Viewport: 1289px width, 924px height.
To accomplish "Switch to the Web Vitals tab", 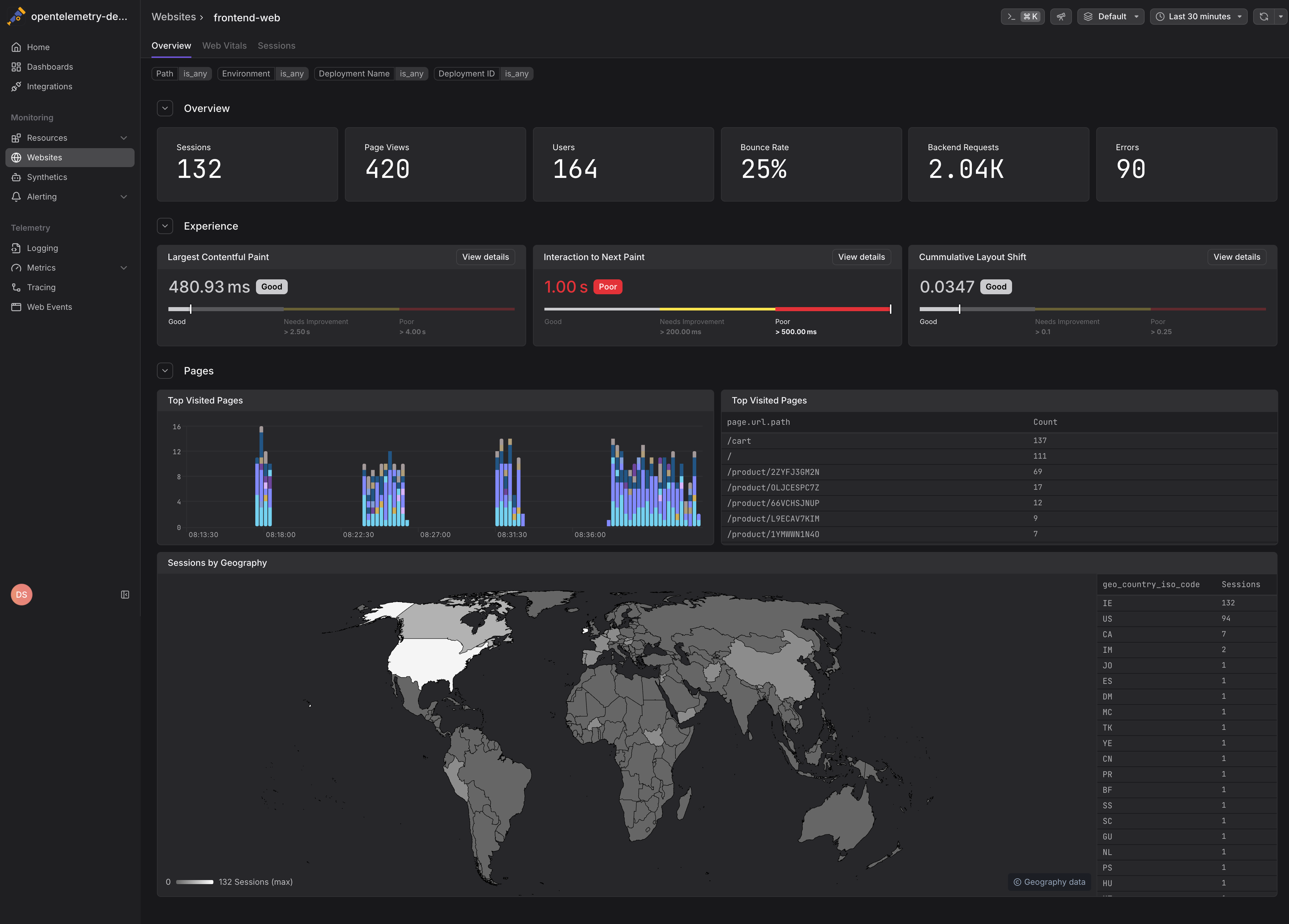I will 224,45.
